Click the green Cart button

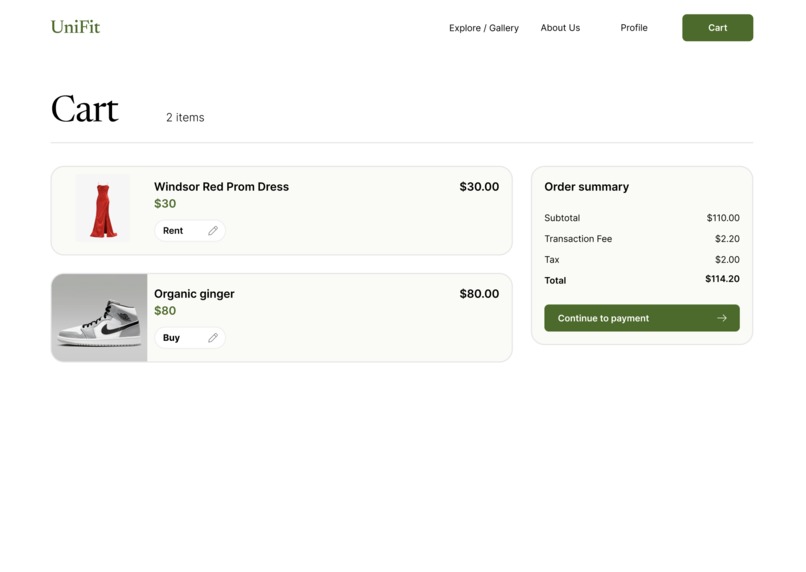coord(717,28)
